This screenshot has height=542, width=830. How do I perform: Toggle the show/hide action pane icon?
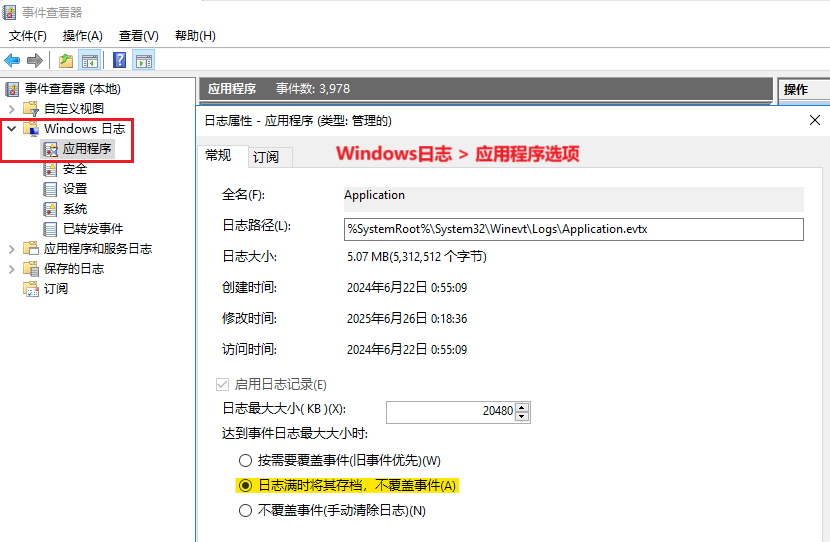pos(143,60)
